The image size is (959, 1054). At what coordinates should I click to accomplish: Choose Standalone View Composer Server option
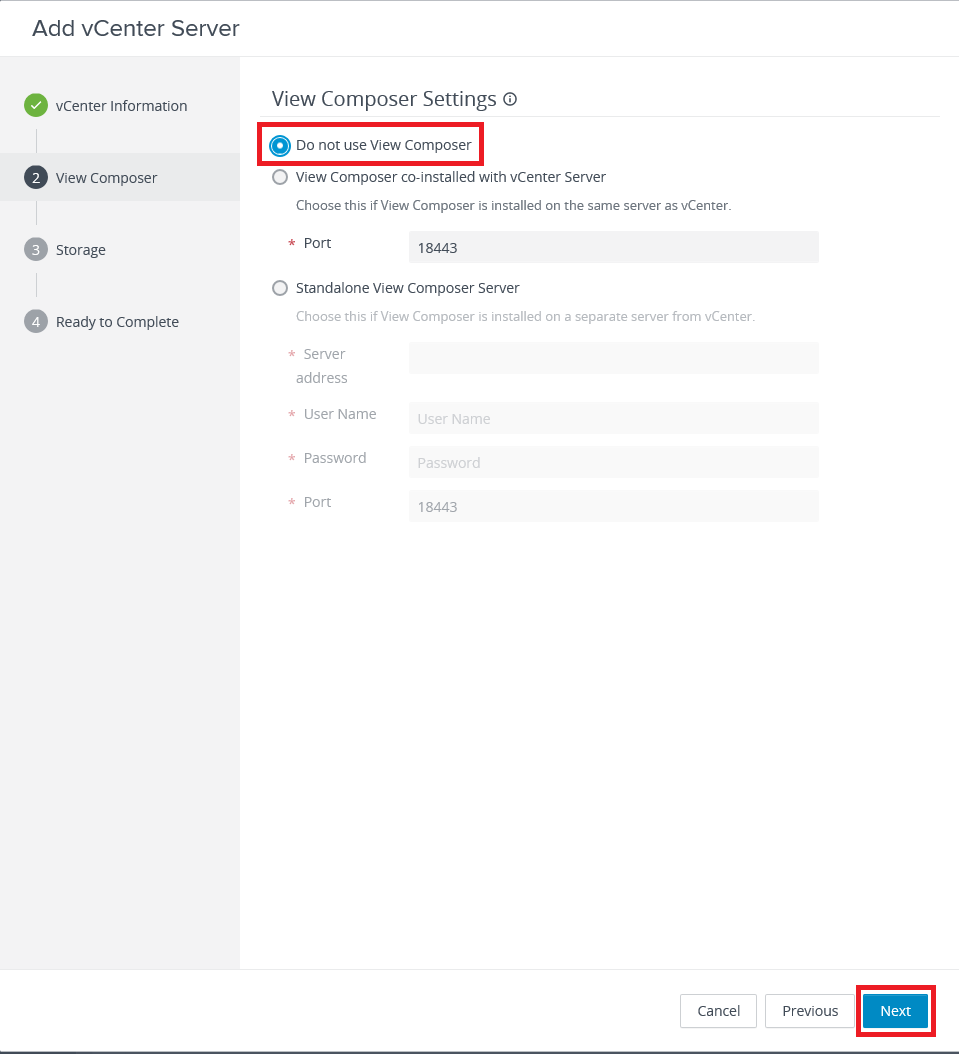tap(280, 288)
